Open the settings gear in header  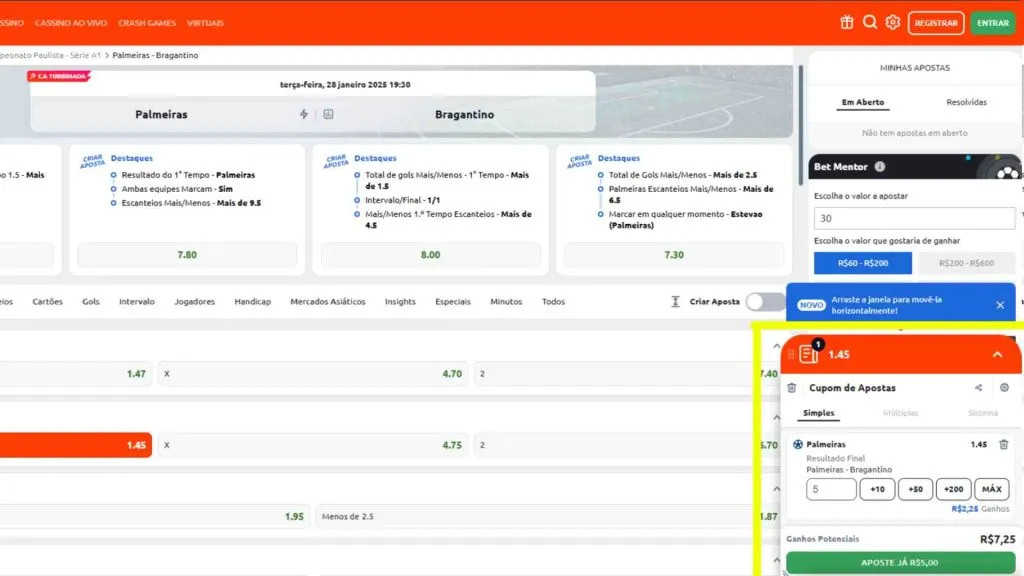coord(893,22)
